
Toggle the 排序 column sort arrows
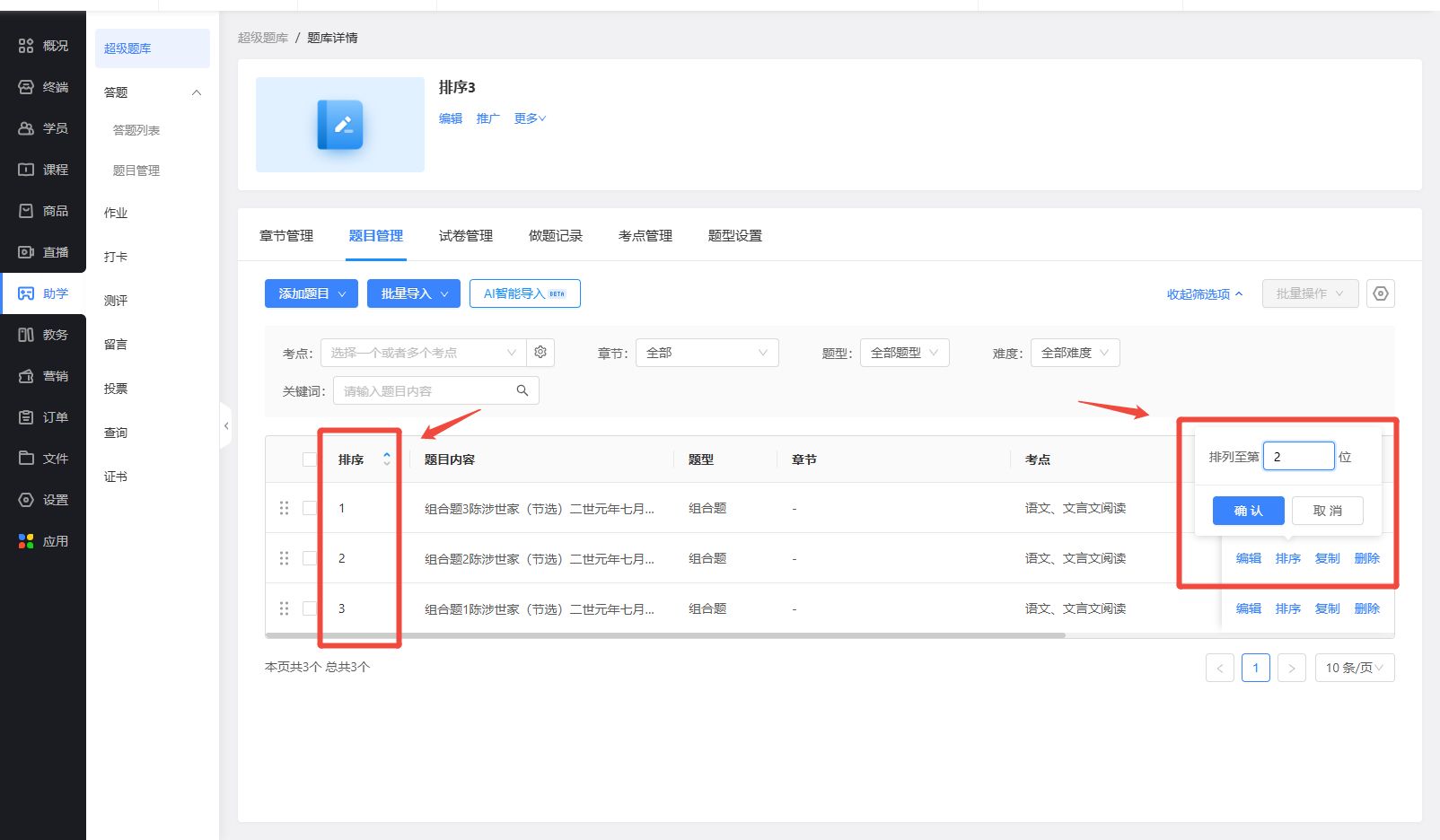(x=387, y=459)
